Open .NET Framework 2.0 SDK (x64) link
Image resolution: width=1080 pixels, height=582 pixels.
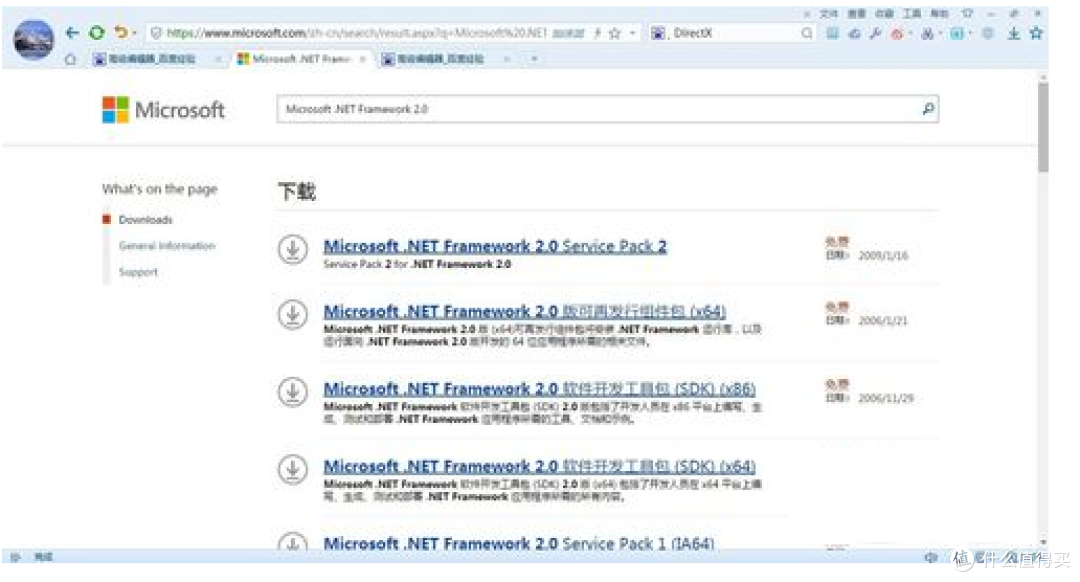[x=539, y=466]
